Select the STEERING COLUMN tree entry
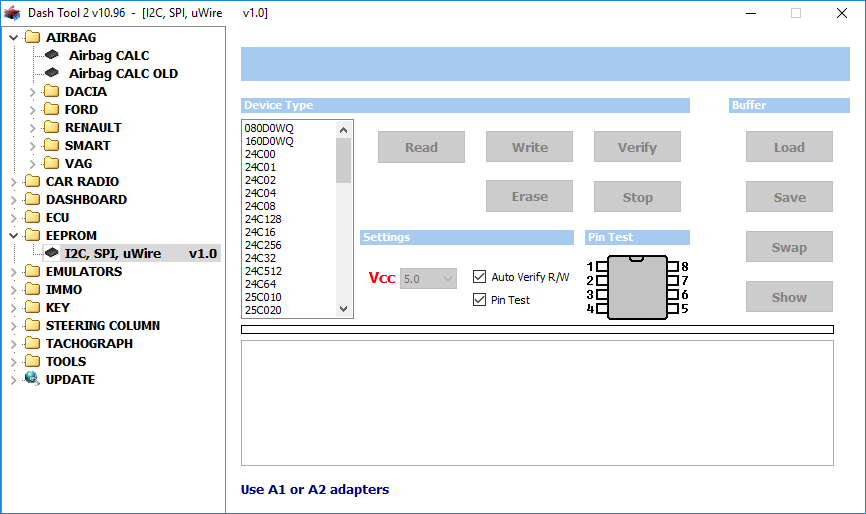This screenshot has height=514, width=866. (x=103, y=326)
